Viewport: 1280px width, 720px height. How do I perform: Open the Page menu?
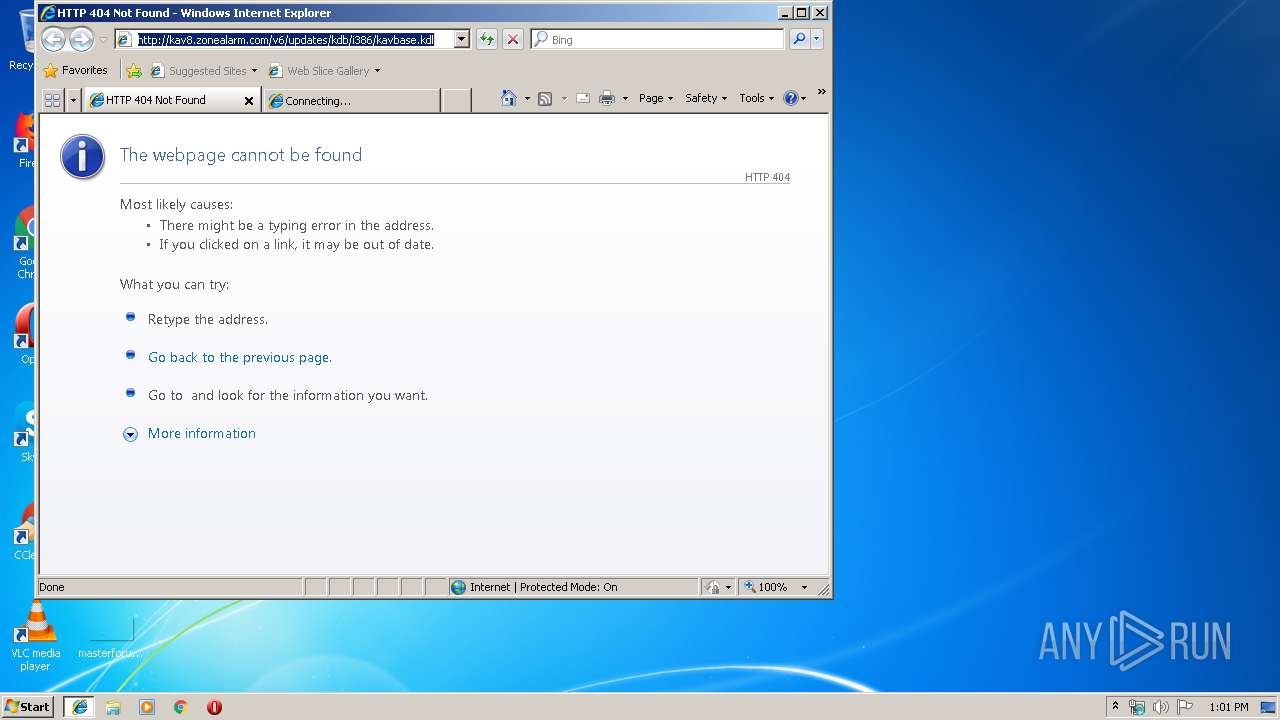656,98
